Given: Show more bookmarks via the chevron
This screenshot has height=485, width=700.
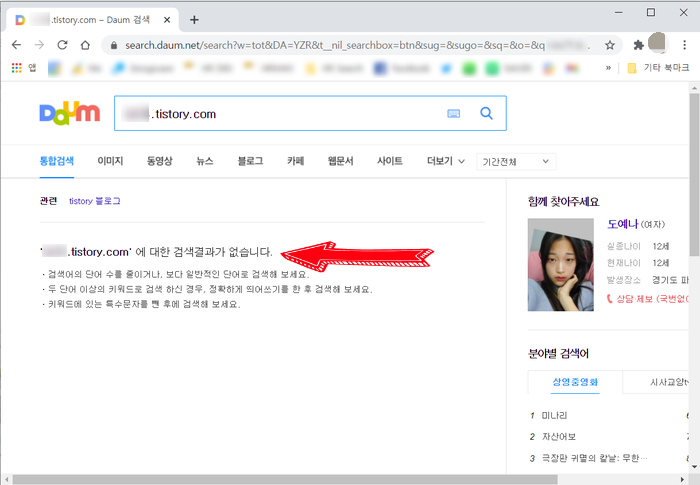Looking at the screenshot, I should pos(608,68).
